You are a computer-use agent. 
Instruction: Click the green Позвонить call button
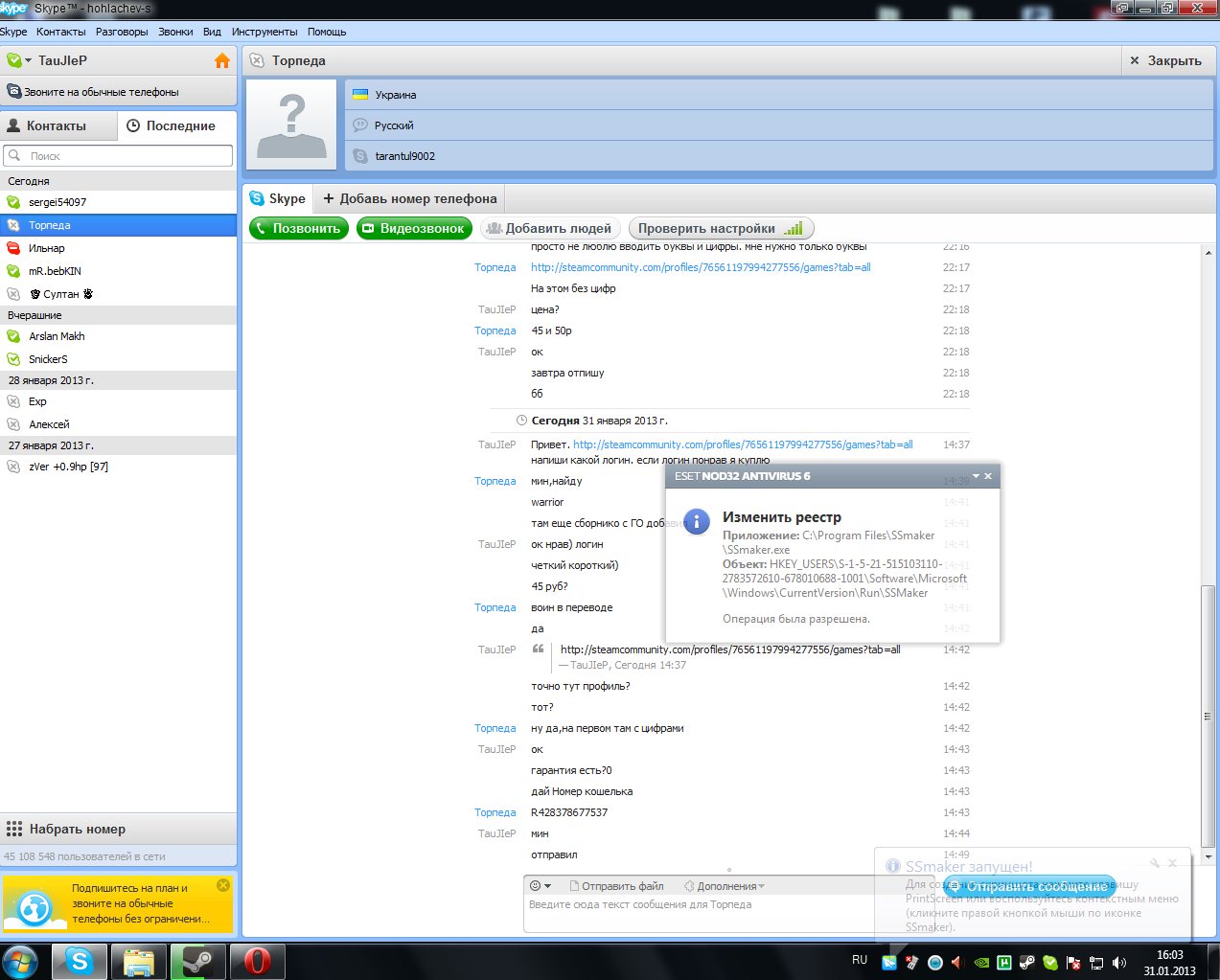coord(300,228)
